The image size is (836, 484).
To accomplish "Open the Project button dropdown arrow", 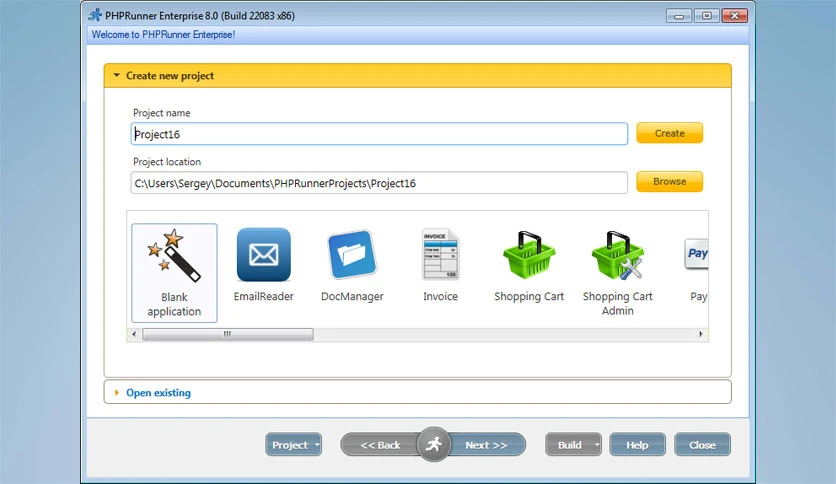I will [x=317, y=445].
